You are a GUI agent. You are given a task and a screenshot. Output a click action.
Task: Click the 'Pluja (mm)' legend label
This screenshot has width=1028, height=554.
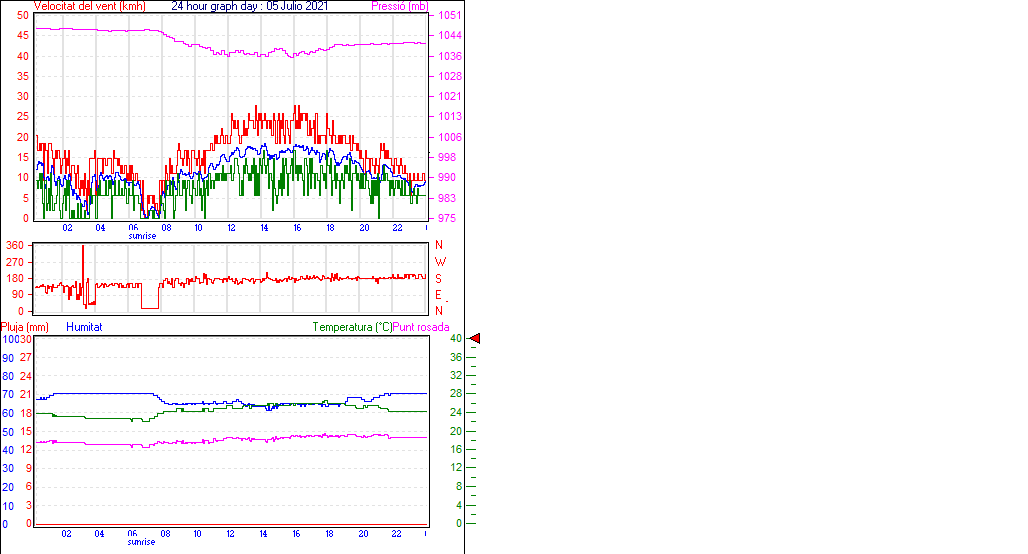pyautogui.click(x=24, y=327)
